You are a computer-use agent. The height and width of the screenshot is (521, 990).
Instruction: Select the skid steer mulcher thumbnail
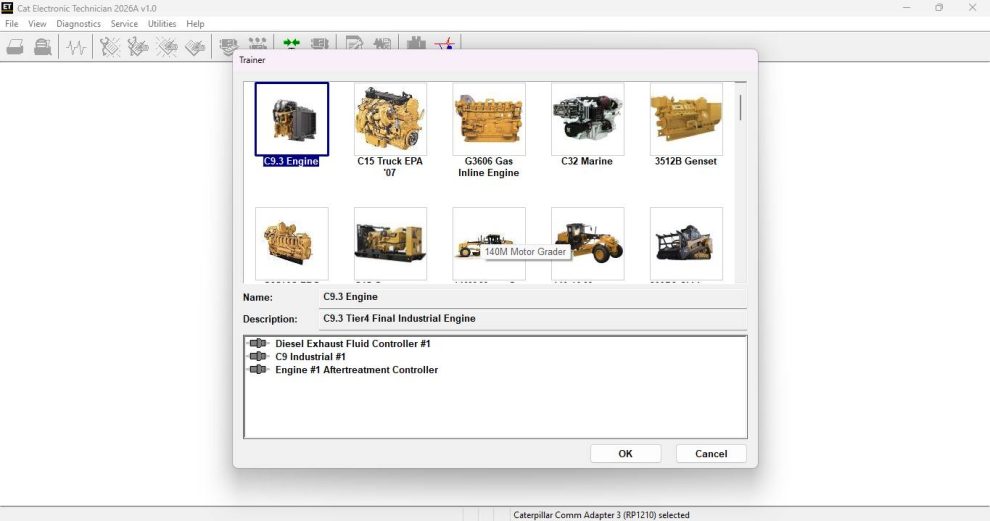click(x=686, y=244)
